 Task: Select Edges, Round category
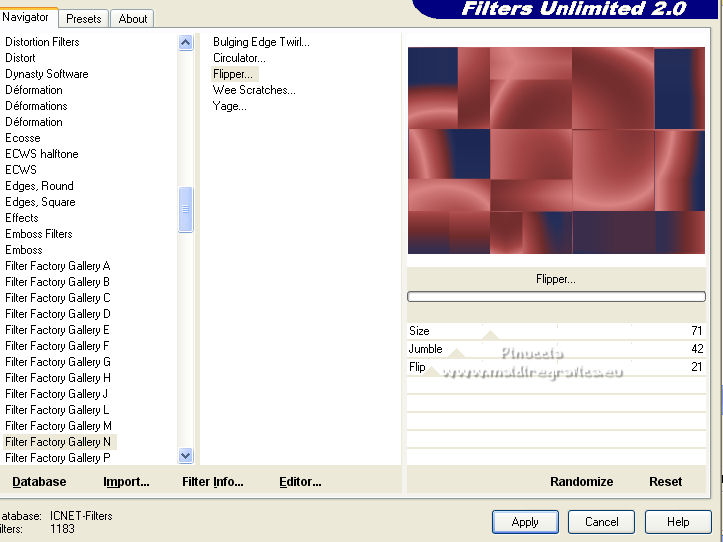(39, 186)
